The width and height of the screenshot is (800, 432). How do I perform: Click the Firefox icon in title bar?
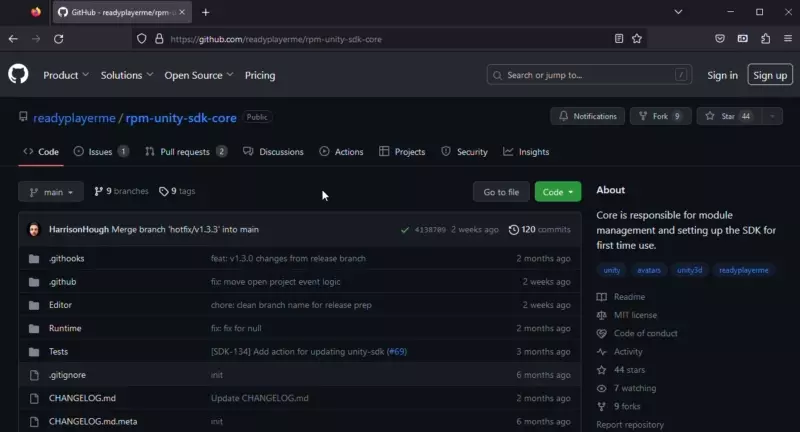[x=36, y=12]
